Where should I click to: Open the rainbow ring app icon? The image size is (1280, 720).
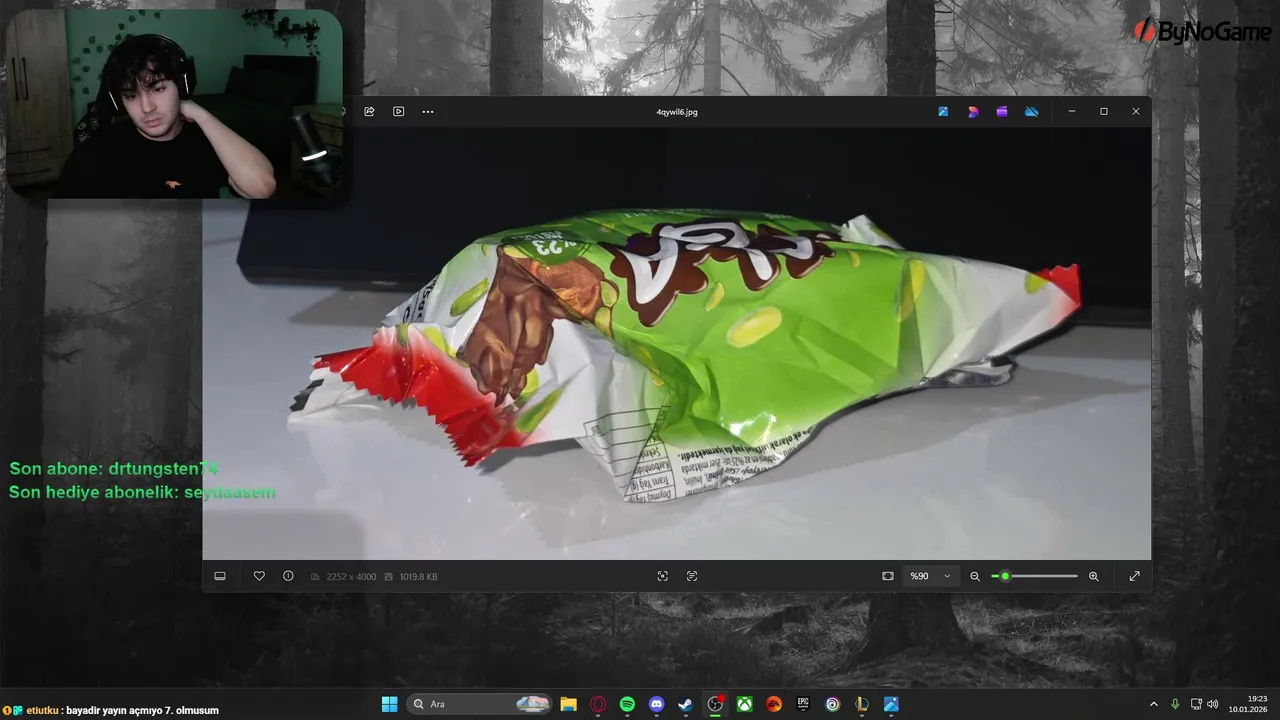tap(832, 704)
